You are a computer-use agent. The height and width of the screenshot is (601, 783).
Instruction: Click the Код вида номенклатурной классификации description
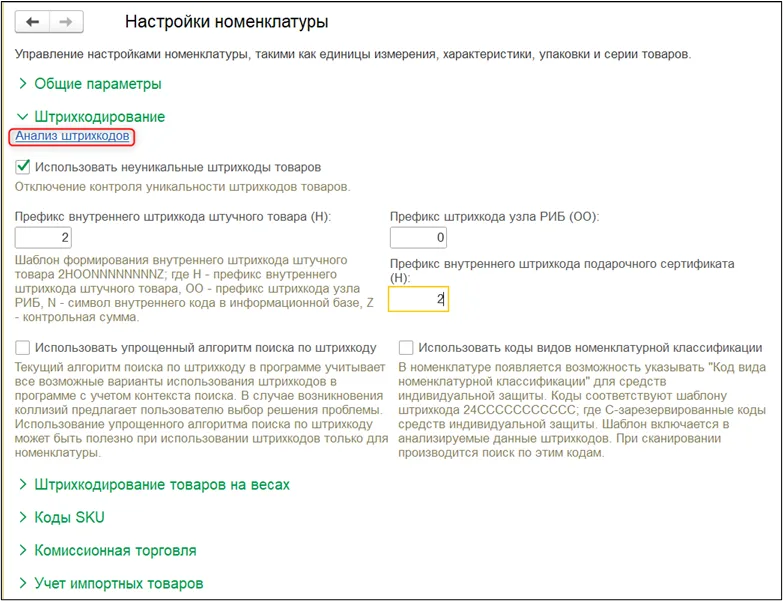click(582, 410)
